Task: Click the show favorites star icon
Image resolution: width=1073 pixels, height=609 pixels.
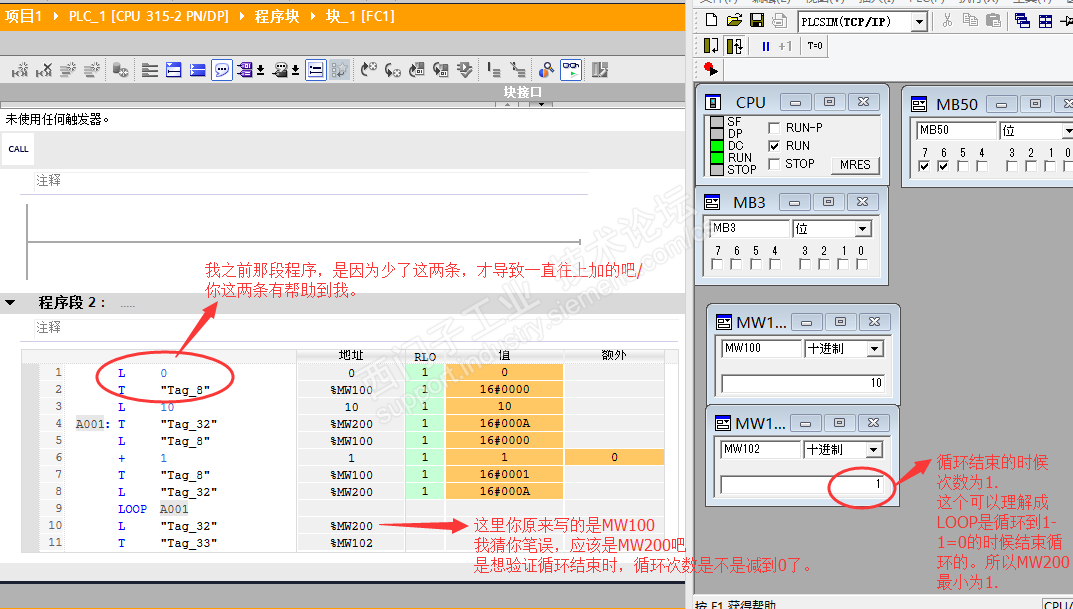Action: [x=339, y=70]
